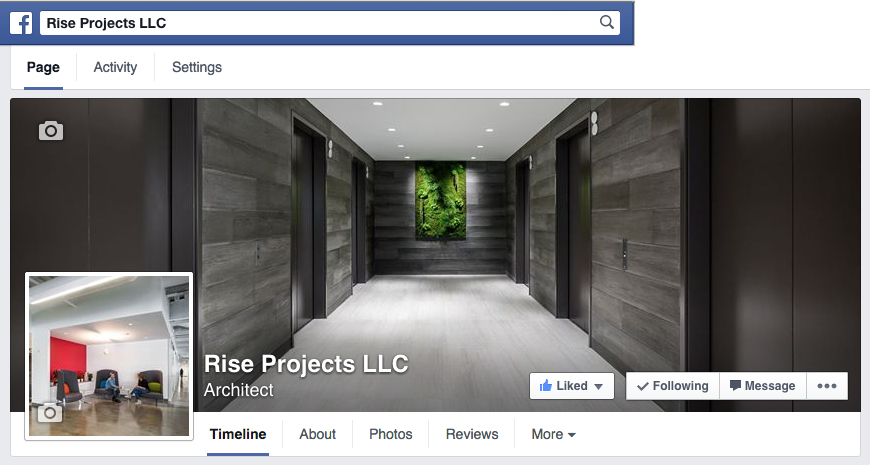Expand the Liked dropdown arrow
This screenshot has width=870, height=465.
[x=598, y=387]
